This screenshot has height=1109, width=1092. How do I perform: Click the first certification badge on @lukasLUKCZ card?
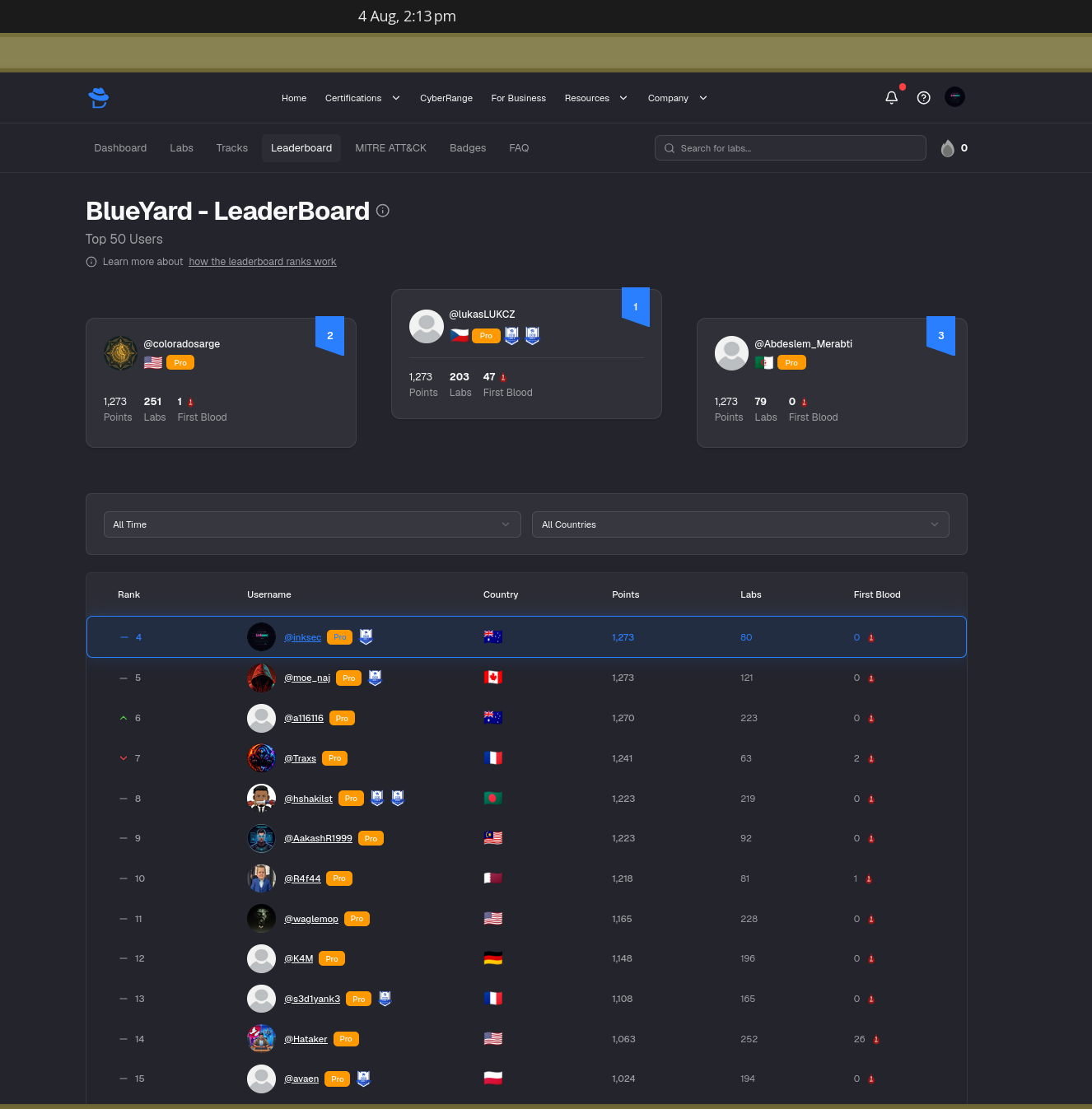[x=512, y=336]
